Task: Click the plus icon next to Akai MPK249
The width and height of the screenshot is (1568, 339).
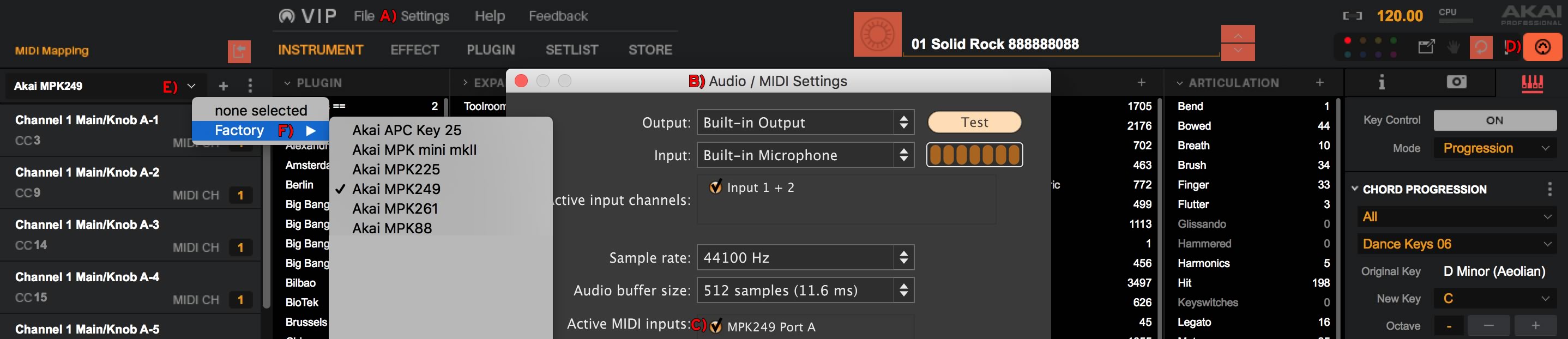Action: click(224, 86)
